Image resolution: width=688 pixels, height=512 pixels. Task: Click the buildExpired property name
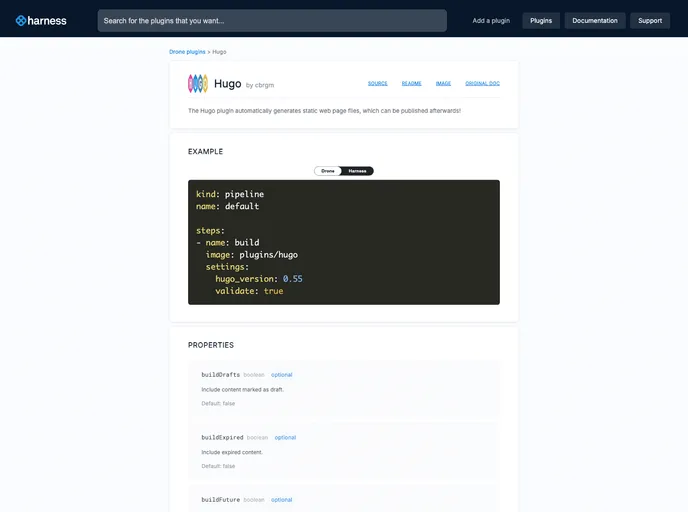pyautogui.click(x=222, y=437)
